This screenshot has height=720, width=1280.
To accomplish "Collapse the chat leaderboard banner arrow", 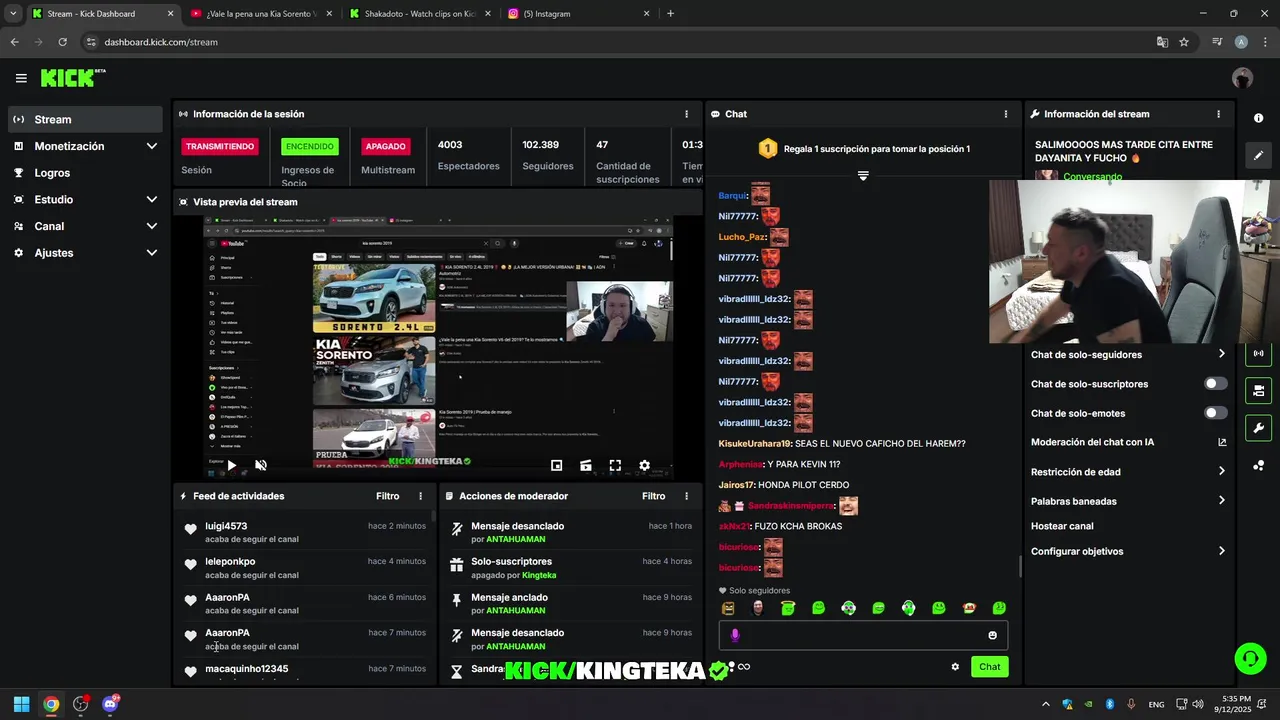I will (863, 175).
